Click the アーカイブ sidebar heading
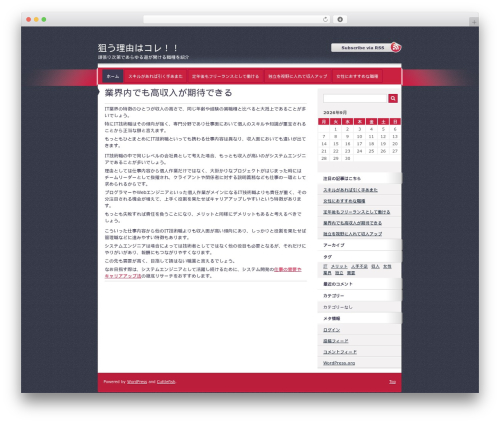Viewport: 500px width, 423px height. 334,245
